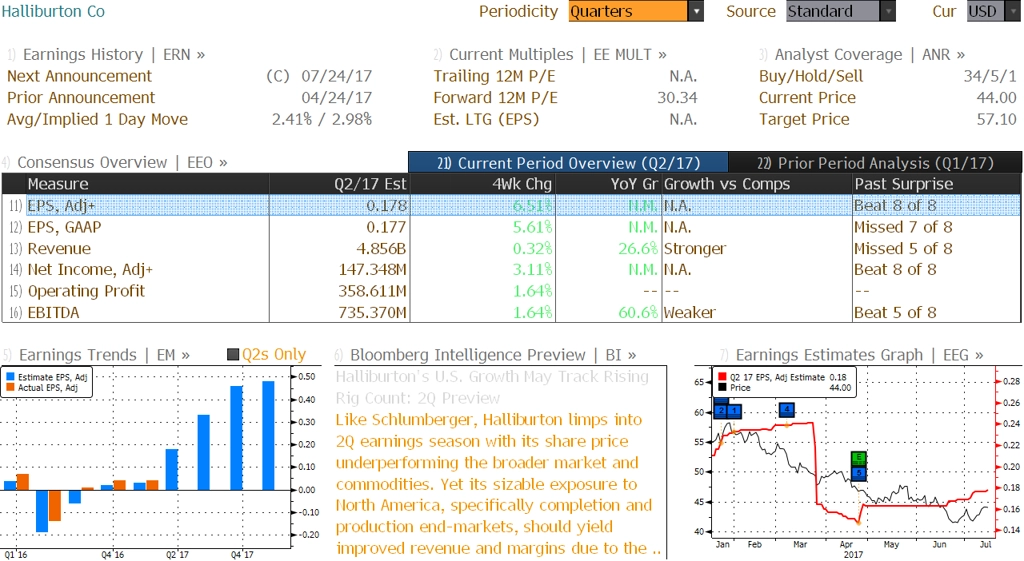Open Current Multiples EE MULT link
This screenshot has height=561, width=1024.
tap(550, 55)
